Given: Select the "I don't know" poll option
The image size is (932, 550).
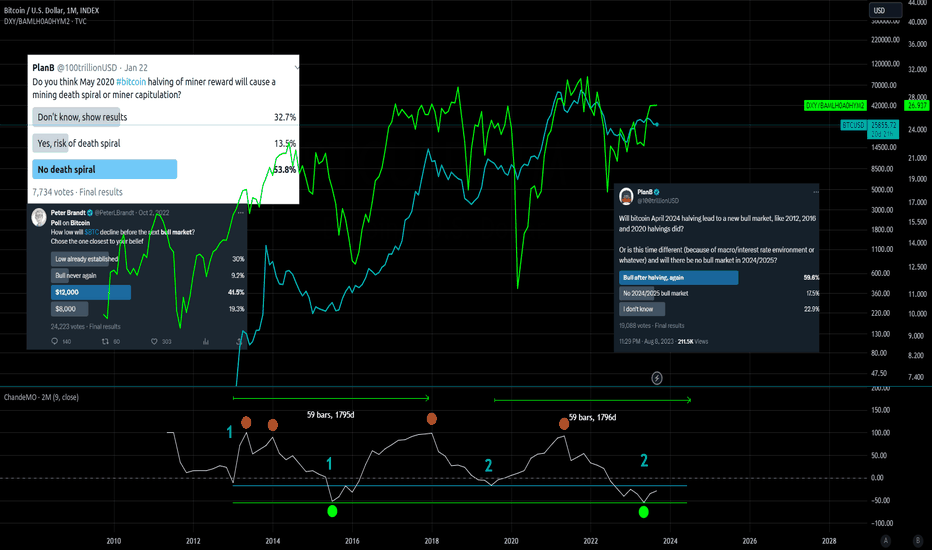Looking at the screenshot, I should [642, 309].
